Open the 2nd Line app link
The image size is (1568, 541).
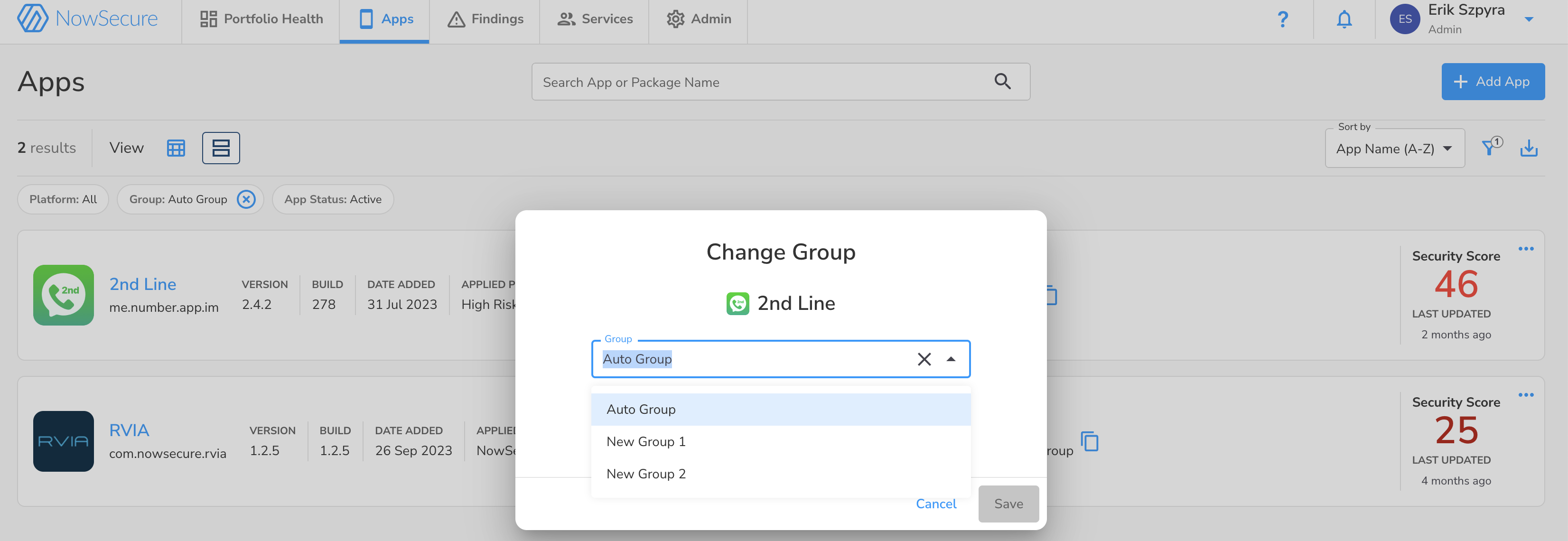tap(142, 284)
